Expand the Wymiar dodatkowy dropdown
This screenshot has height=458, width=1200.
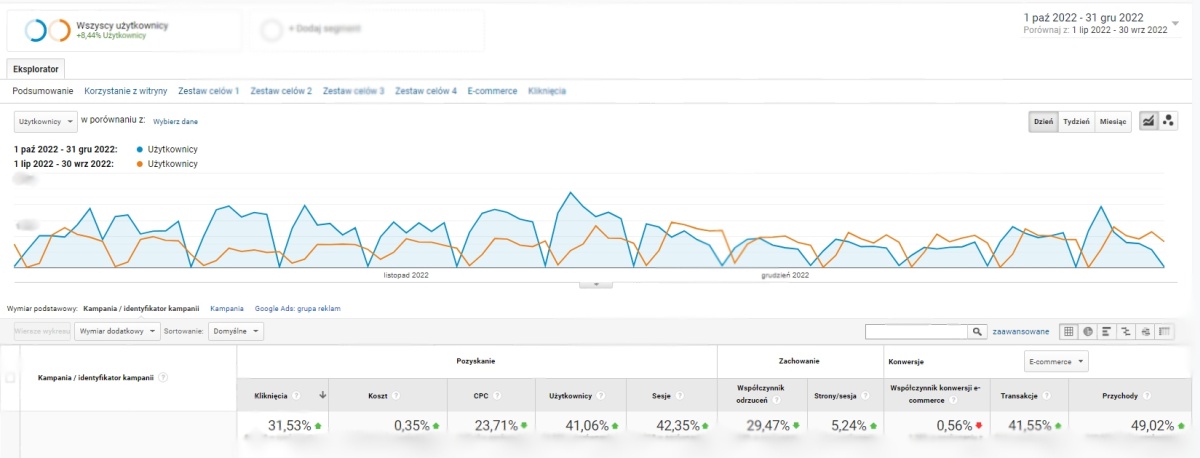point(117,331)
